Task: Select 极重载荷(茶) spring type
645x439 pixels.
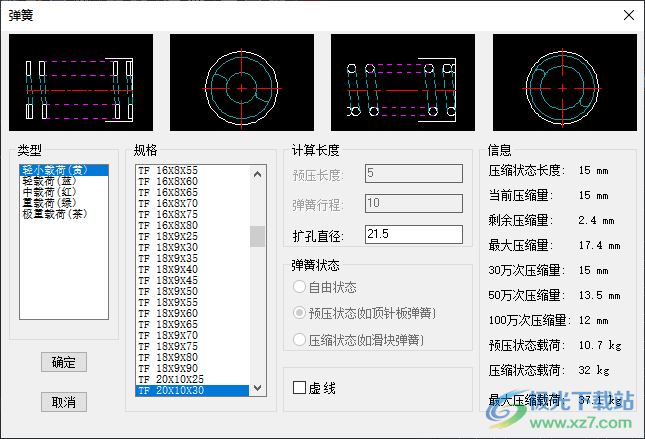Action: click(x=64, y=214)
